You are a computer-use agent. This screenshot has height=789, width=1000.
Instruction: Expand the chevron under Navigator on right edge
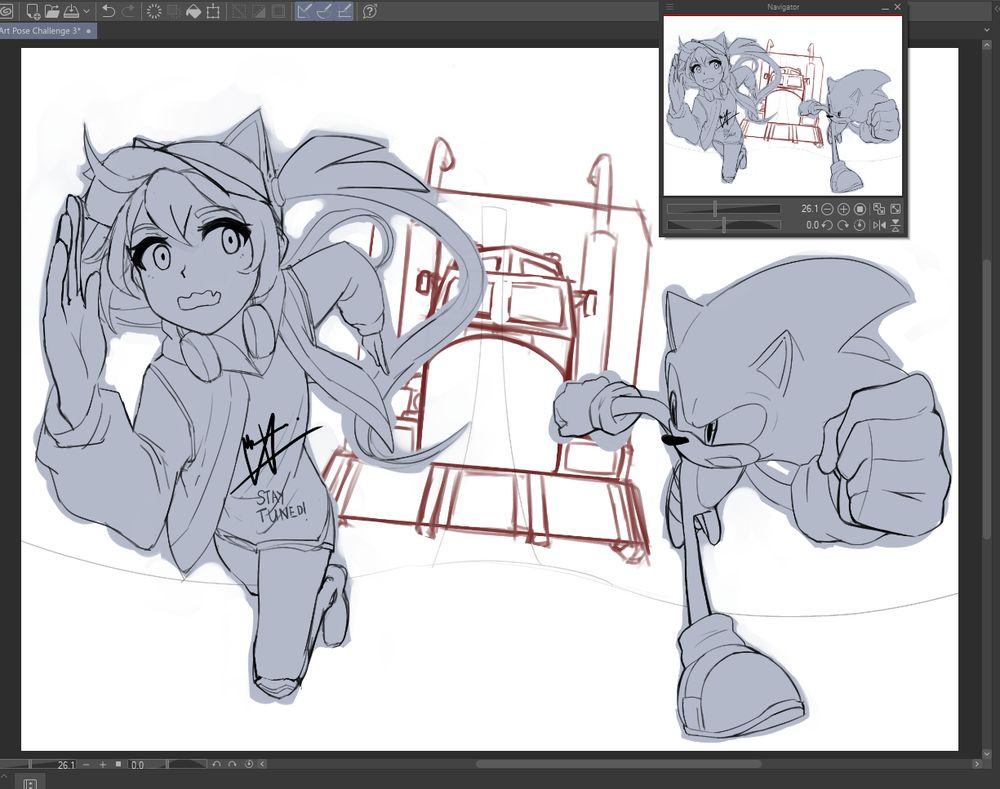click(987, 30)
